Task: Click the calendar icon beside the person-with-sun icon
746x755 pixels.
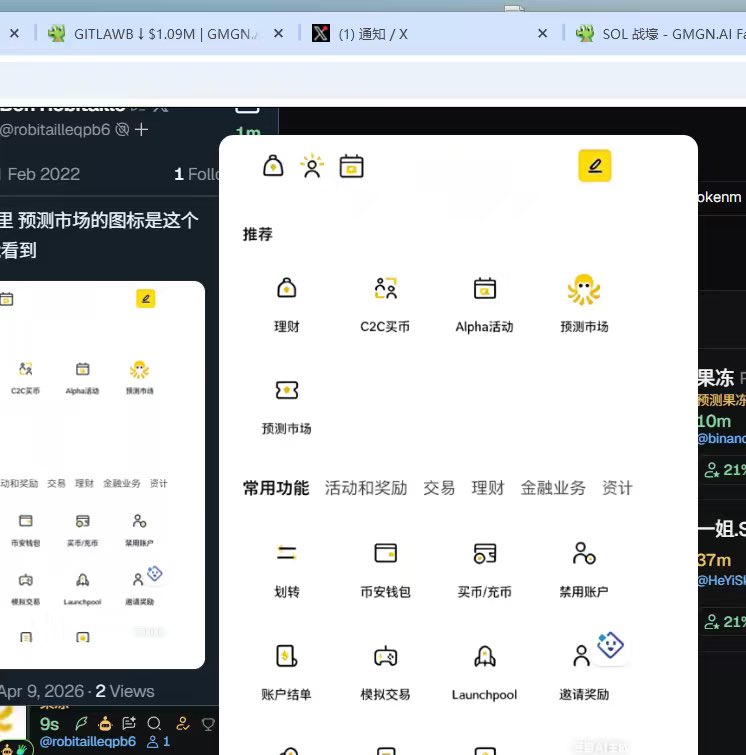Action: click(x=352, y=166)
